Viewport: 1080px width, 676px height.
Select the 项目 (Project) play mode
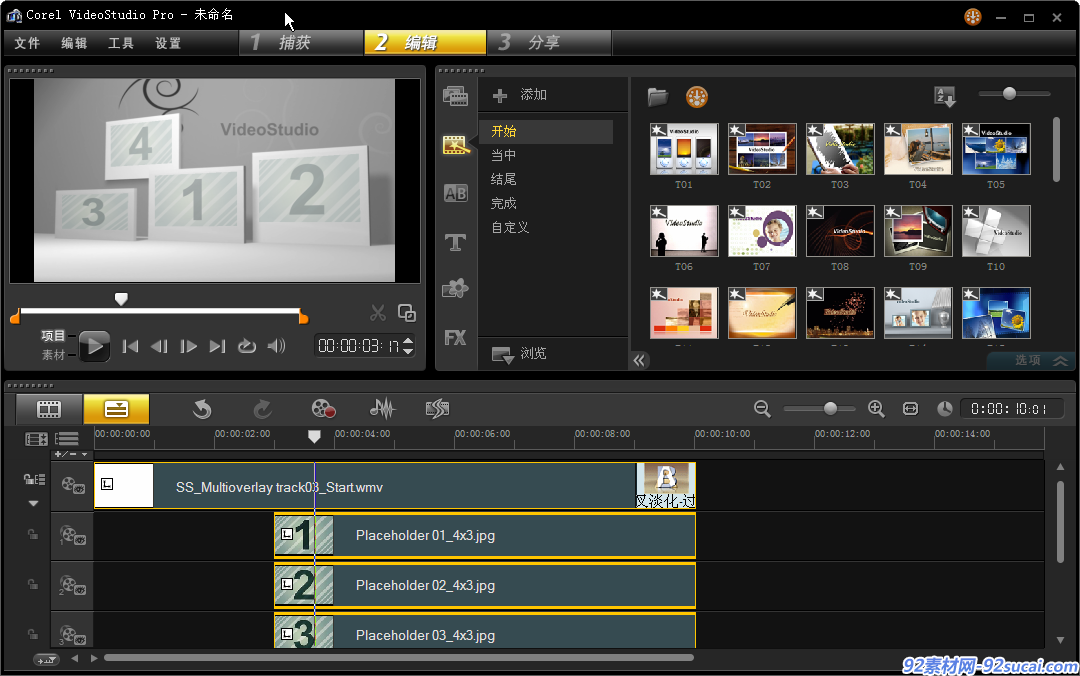(52, 336)
